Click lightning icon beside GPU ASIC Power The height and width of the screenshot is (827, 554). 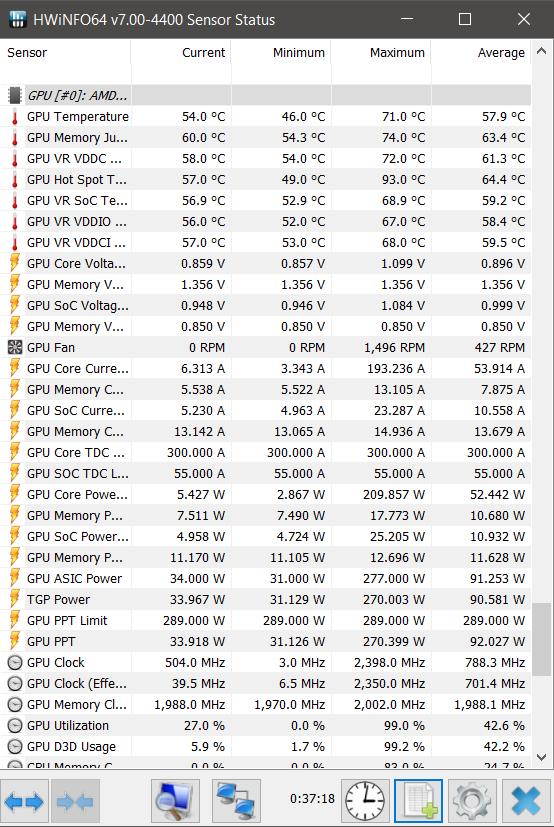pyautogui.click(x=15, y=579)
